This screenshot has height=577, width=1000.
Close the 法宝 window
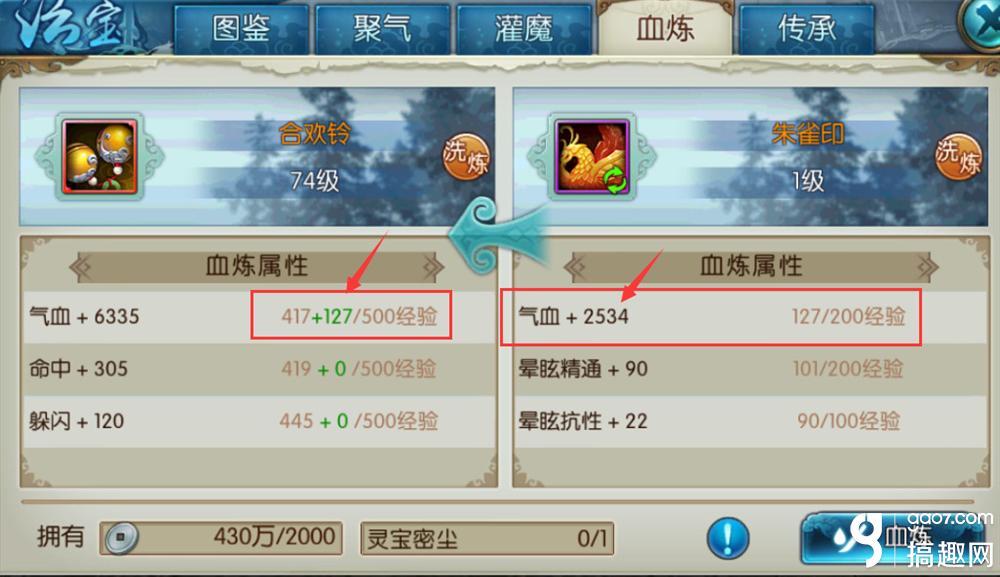981,24
